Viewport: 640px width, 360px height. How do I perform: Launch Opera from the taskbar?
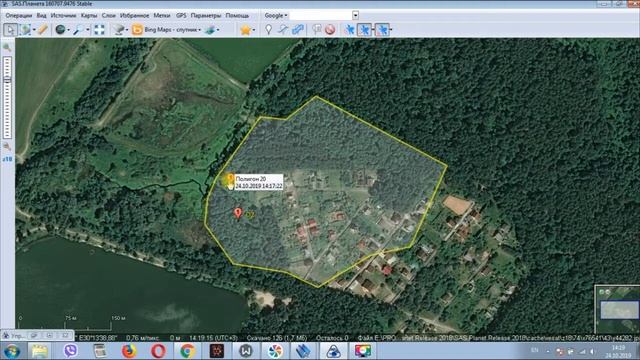pyautogui.click(x=158, y=351)
